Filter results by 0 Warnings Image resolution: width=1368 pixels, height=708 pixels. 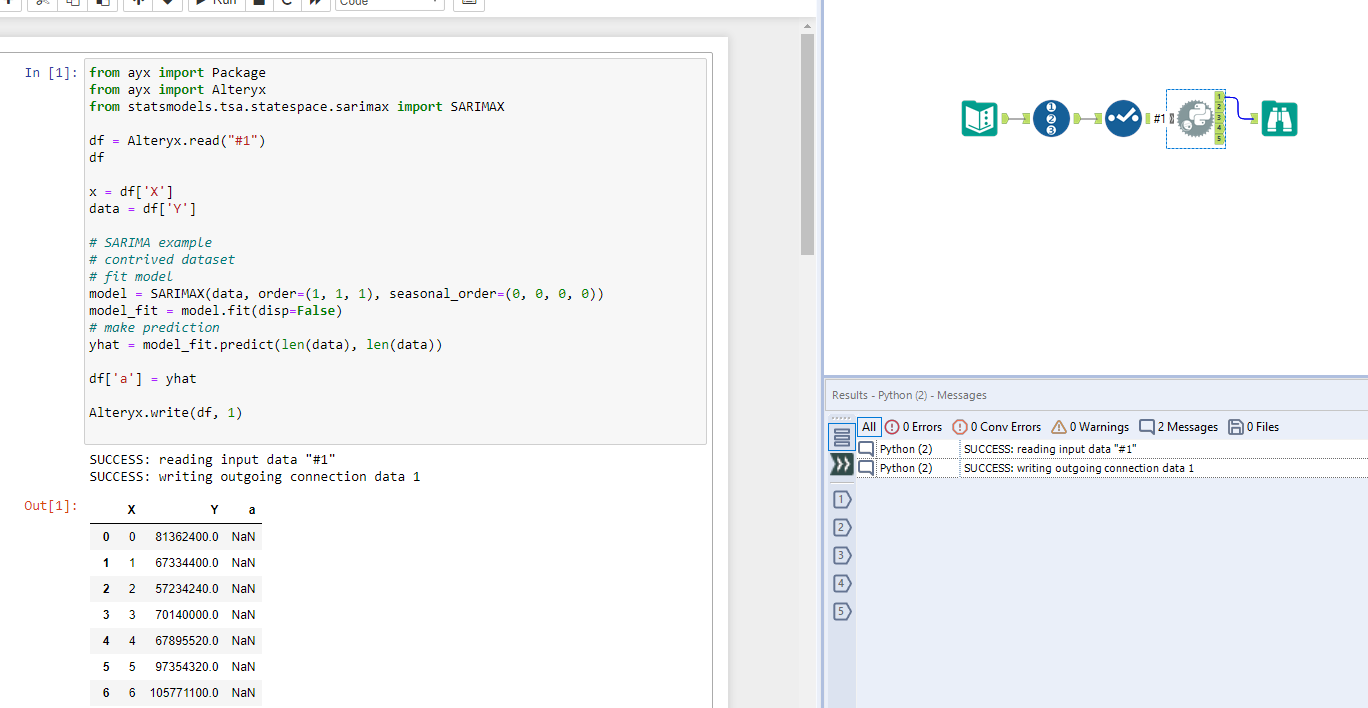(x=1090, y=427)
